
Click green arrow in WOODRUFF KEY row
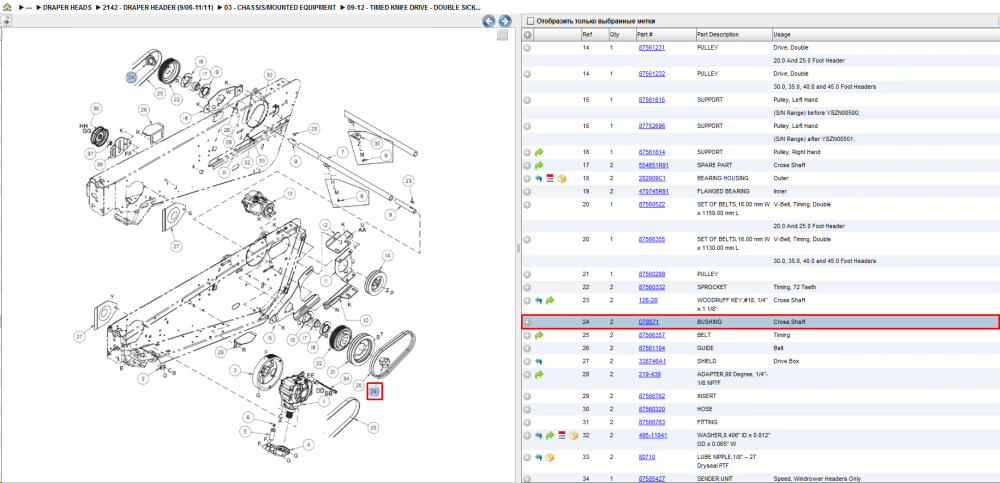[550, 301]
